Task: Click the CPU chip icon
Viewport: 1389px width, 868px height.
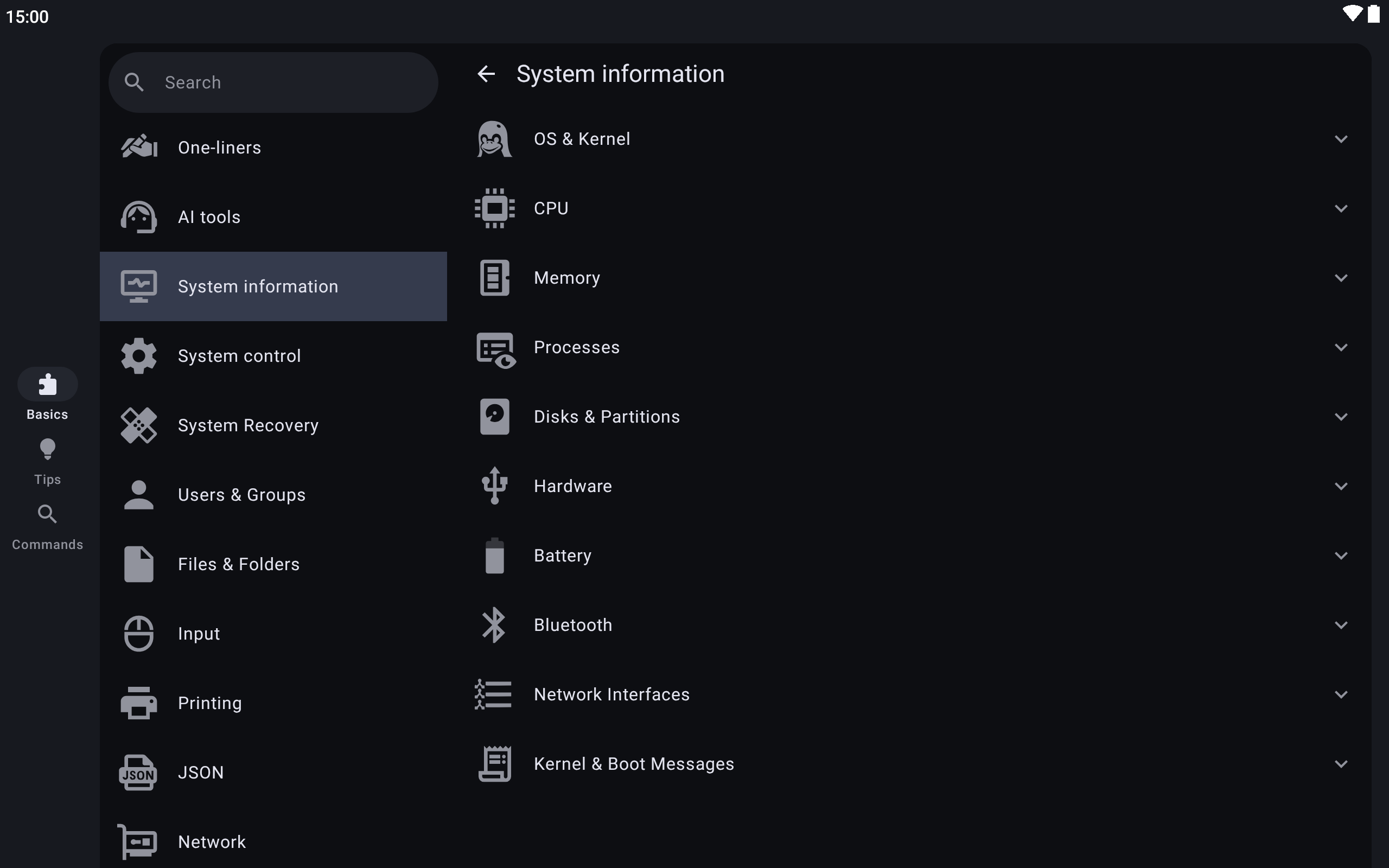Action: [x=495, y=208]
